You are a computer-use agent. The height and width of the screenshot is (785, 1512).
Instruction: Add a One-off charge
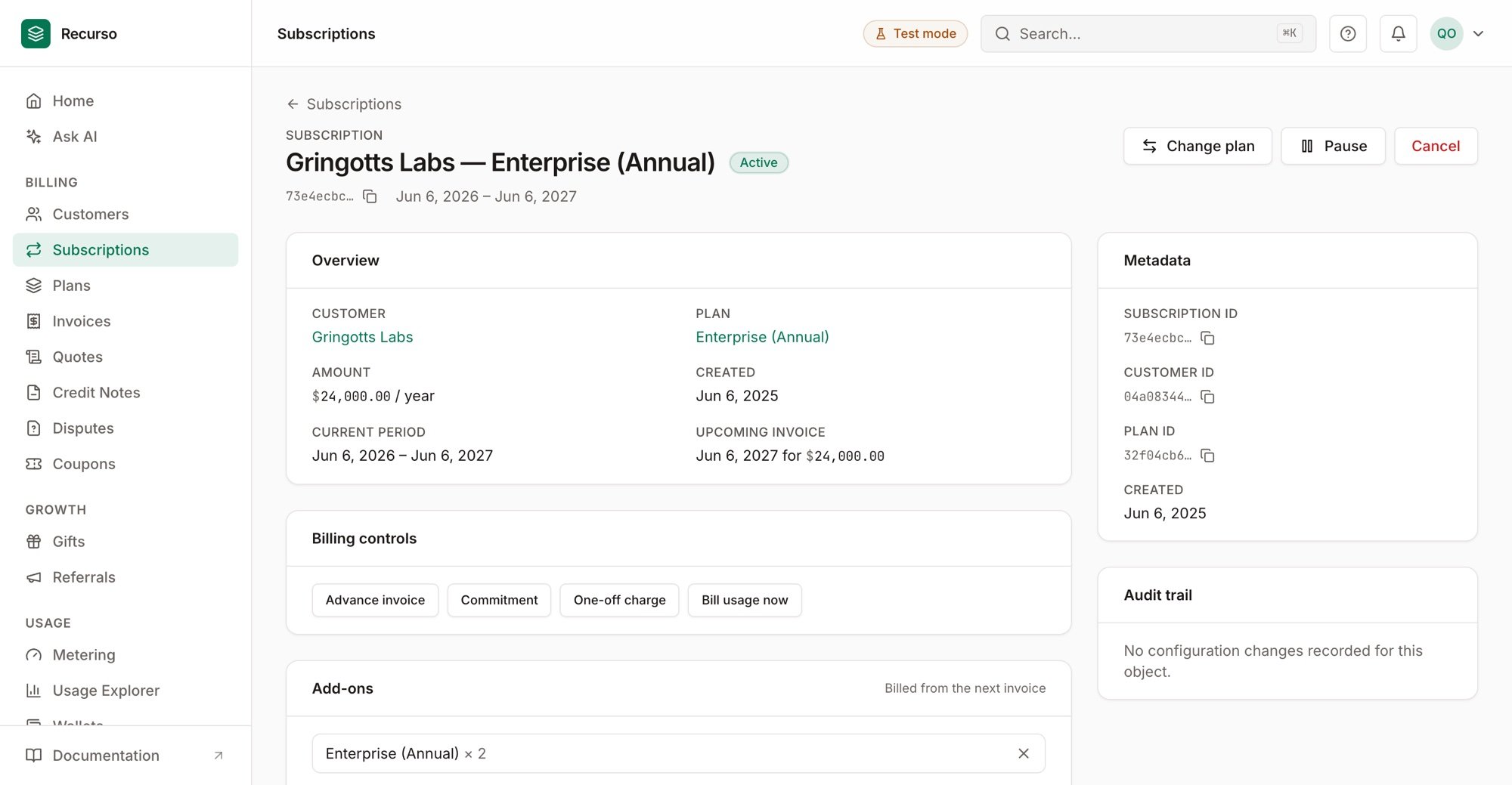coord(619,600)
